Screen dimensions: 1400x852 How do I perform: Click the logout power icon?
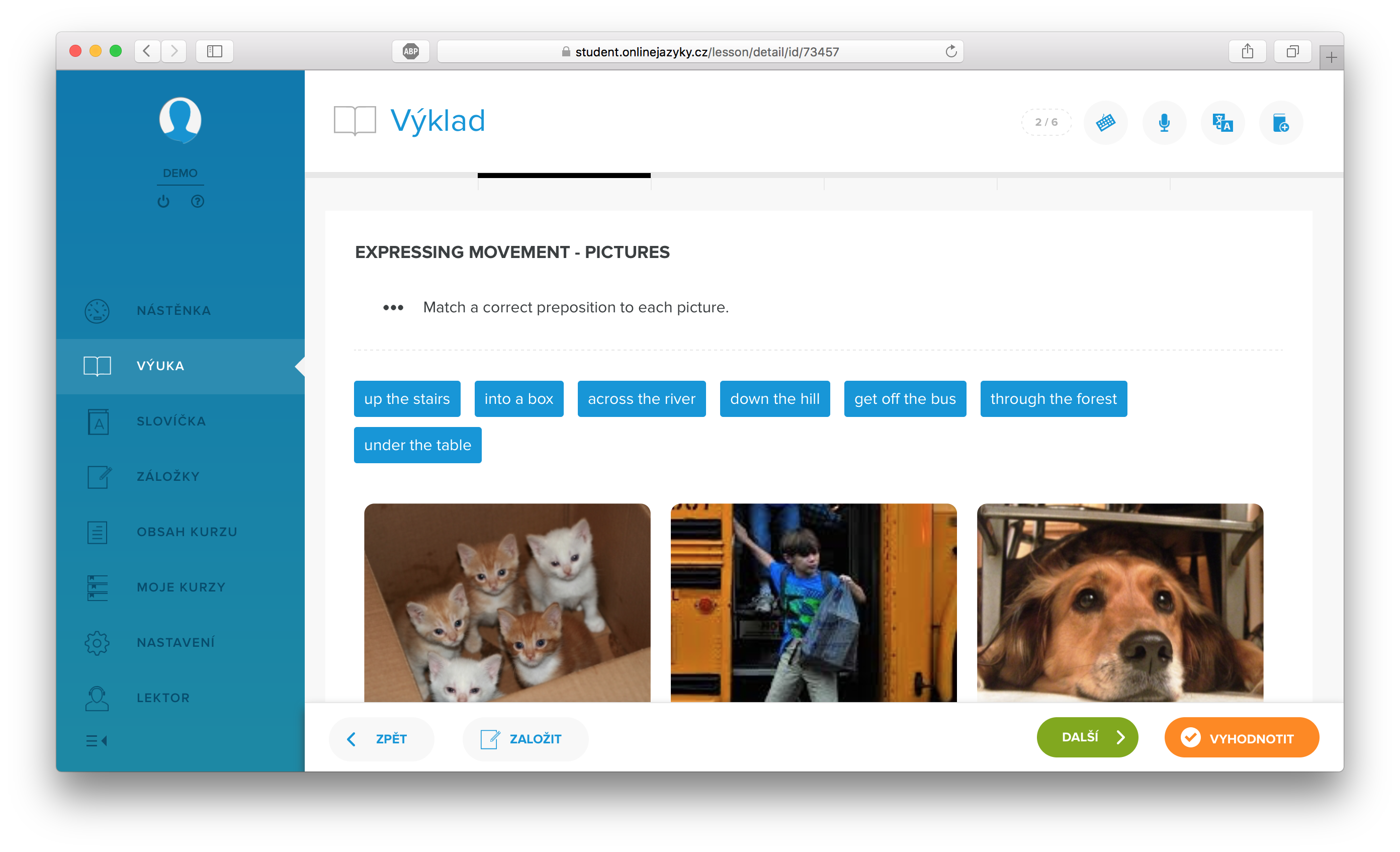click(x=163, y=201)
